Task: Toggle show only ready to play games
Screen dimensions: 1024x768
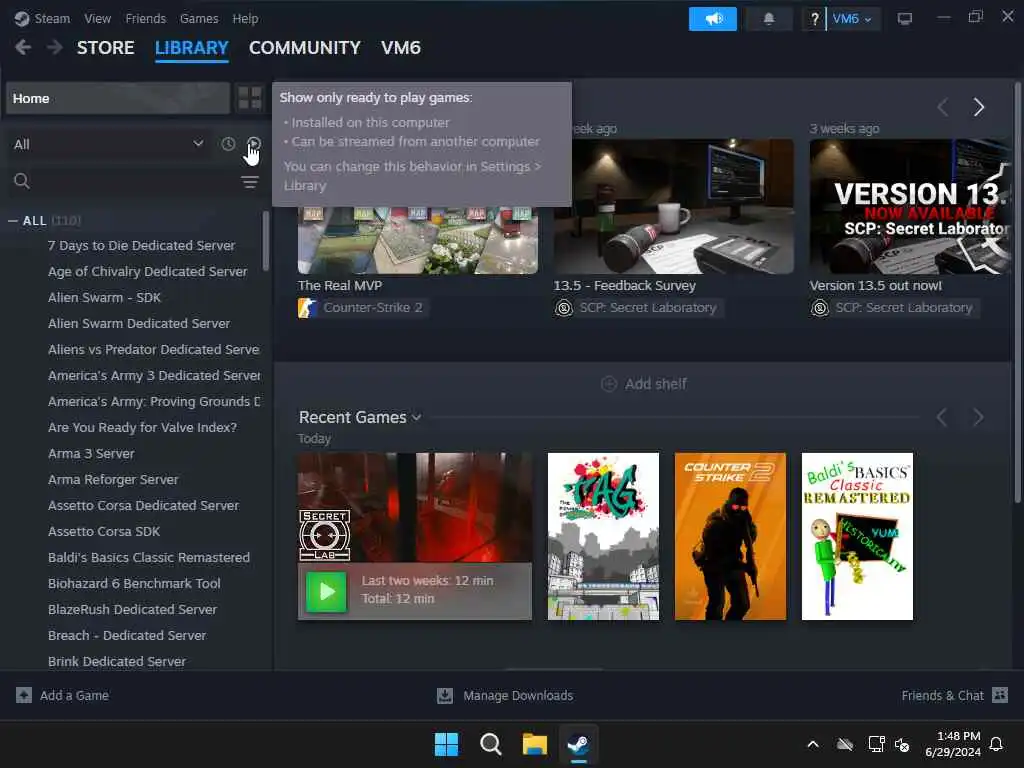Action: tap(254, 144)
